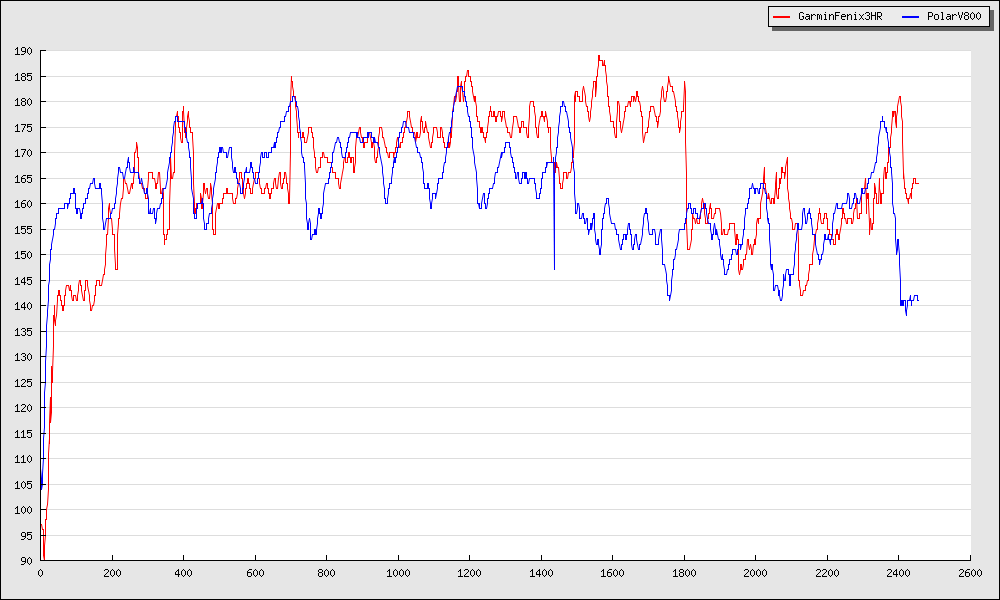Click the 2400 tick label on x-axis
The image size is (1000, 600).
tap(899, 574)
